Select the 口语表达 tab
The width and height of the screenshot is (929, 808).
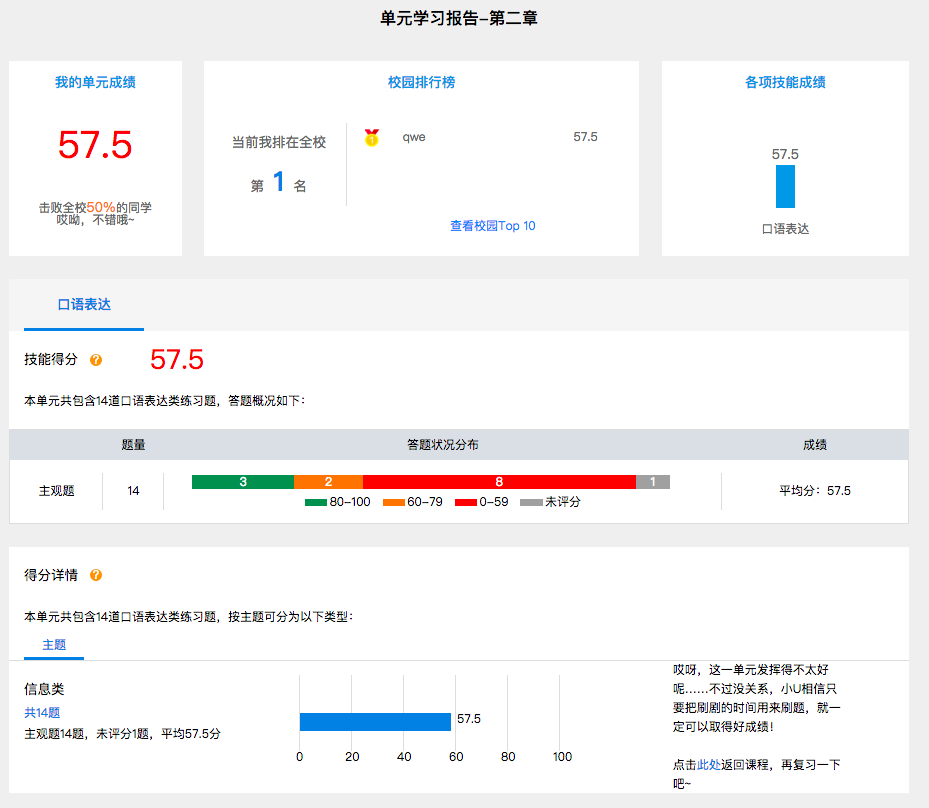point(84,305)
